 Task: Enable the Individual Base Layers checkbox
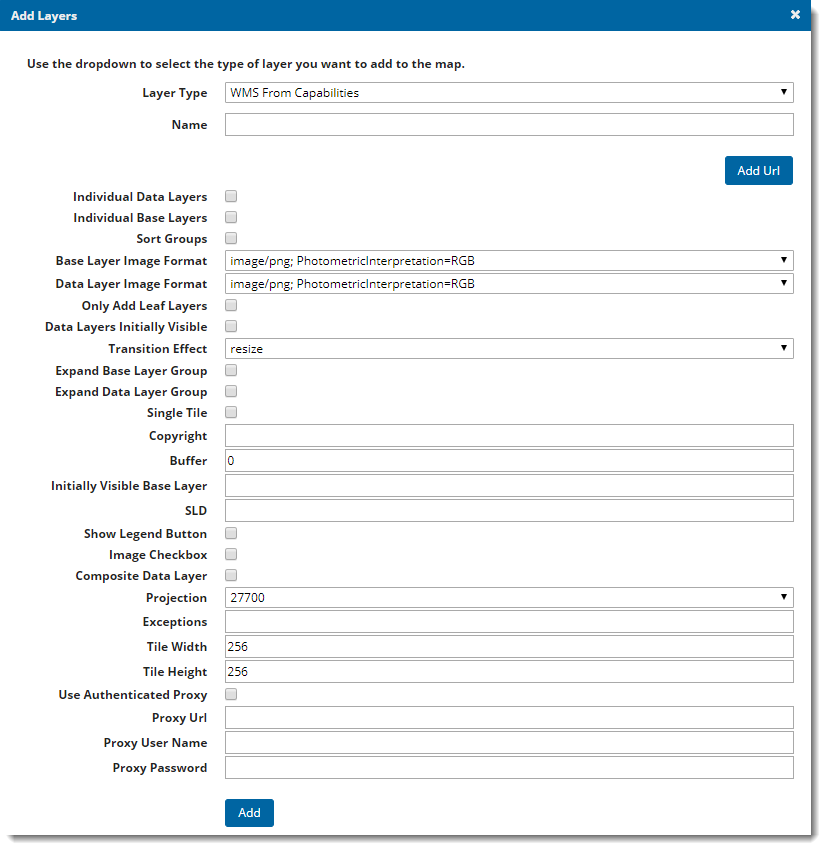pyautogui.click(x=231, y=217)
